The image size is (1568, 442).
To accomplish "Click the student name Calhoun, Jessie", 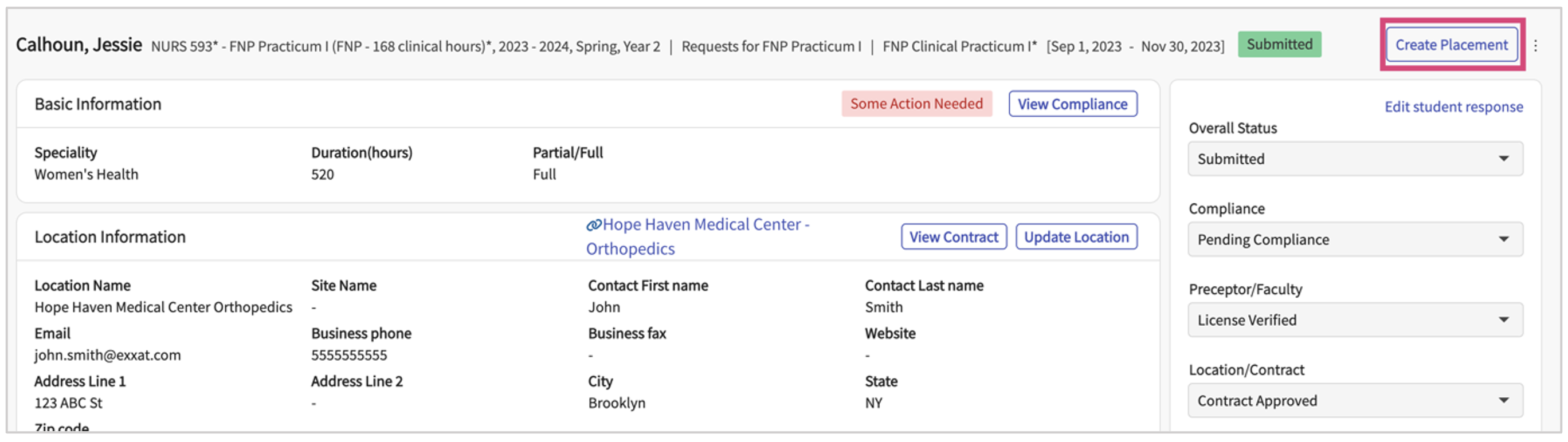I will [79, 45].
